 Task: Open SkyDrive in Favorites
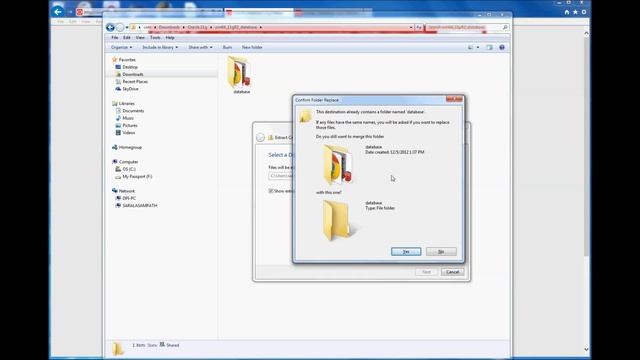coord(130,89)
